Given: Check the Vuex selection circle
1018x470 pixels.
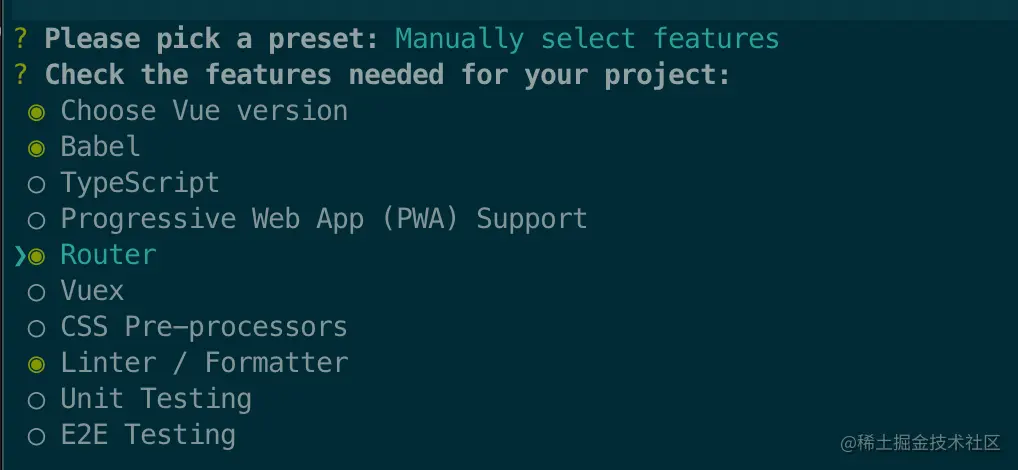Looking at the screenshot, I should click(36, 293).
